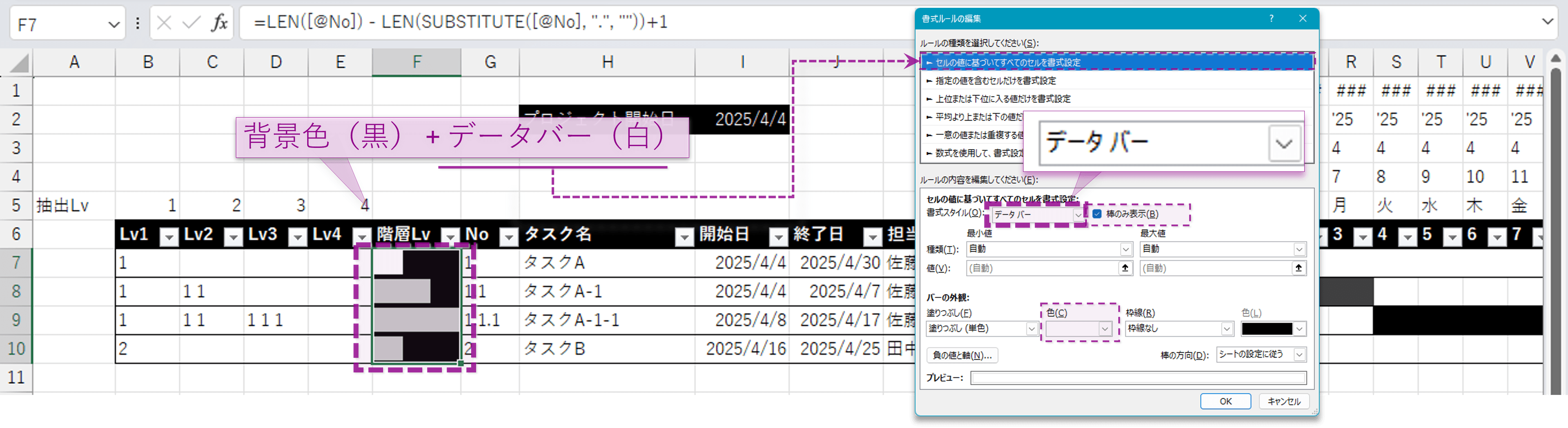Screen dimensions: 1568x428
Task: Click the collapse dialog arrow beside minimum 値(V)
Action: [x=1126, y=268]
